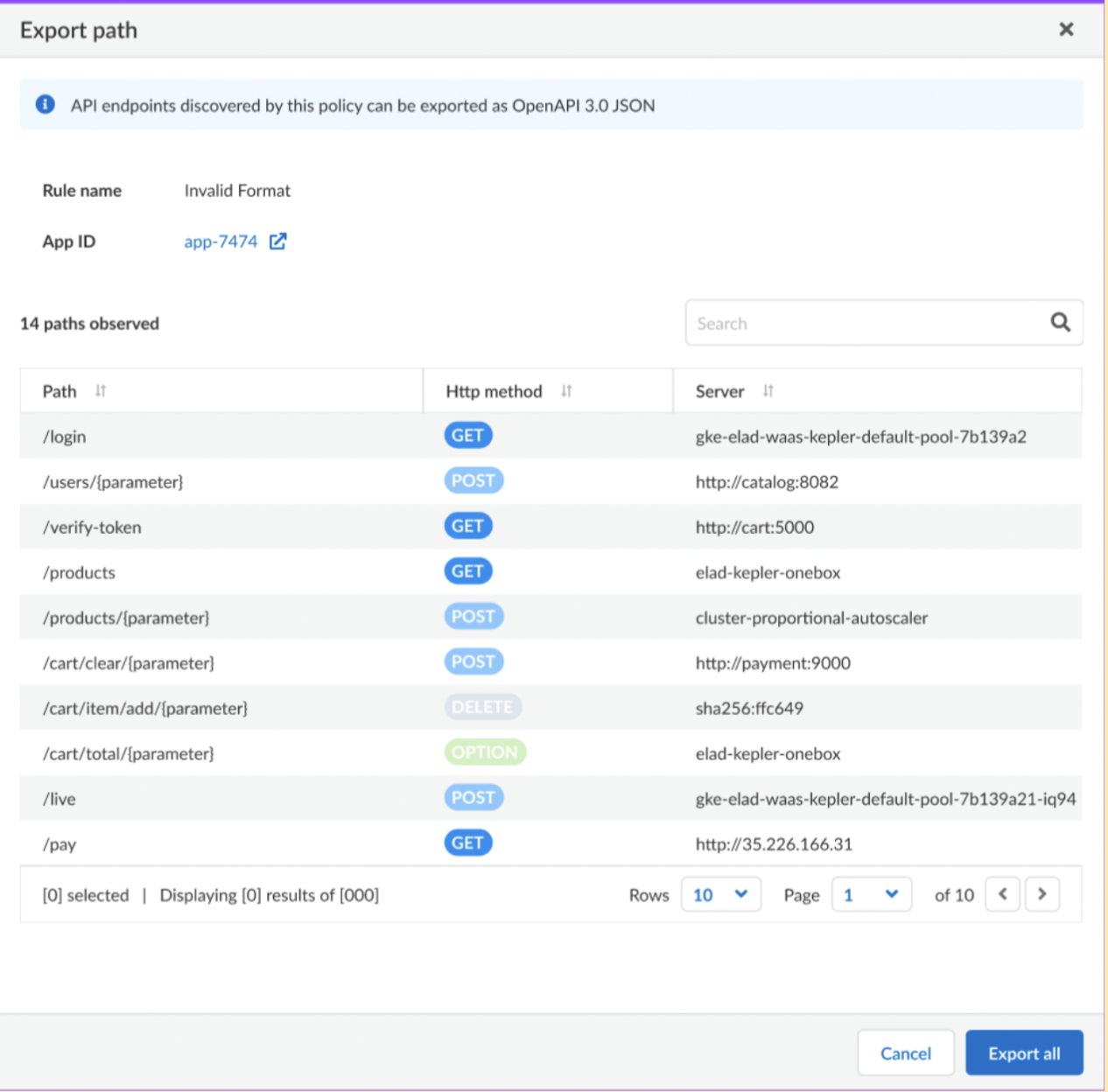Click server http://cart:5000
1108x1092 pixels.
click(754, 528)
